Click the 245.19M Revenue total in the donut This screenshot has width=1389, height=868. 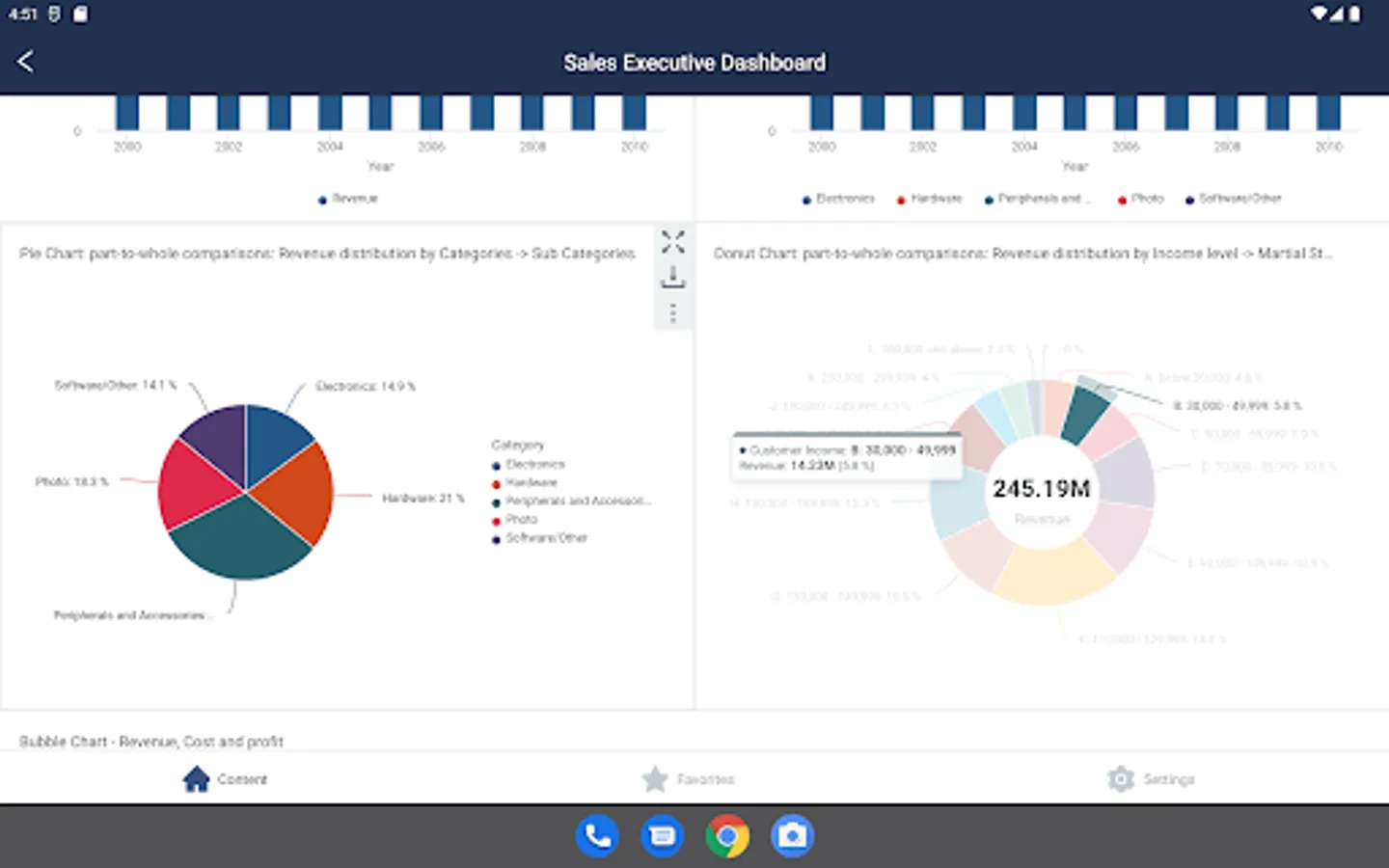click(1042, 489)
